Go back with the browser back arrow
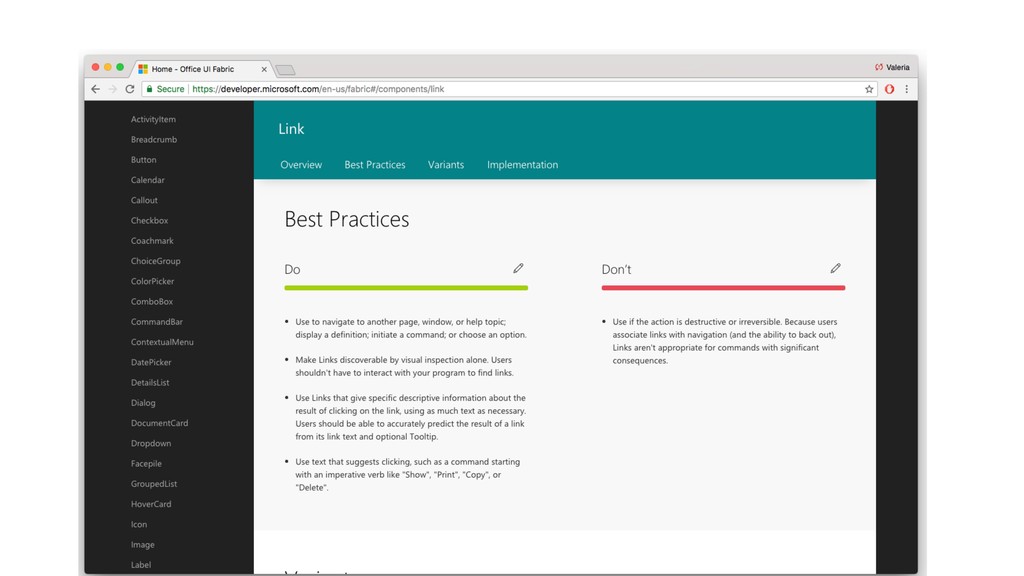 coord(96,89)
